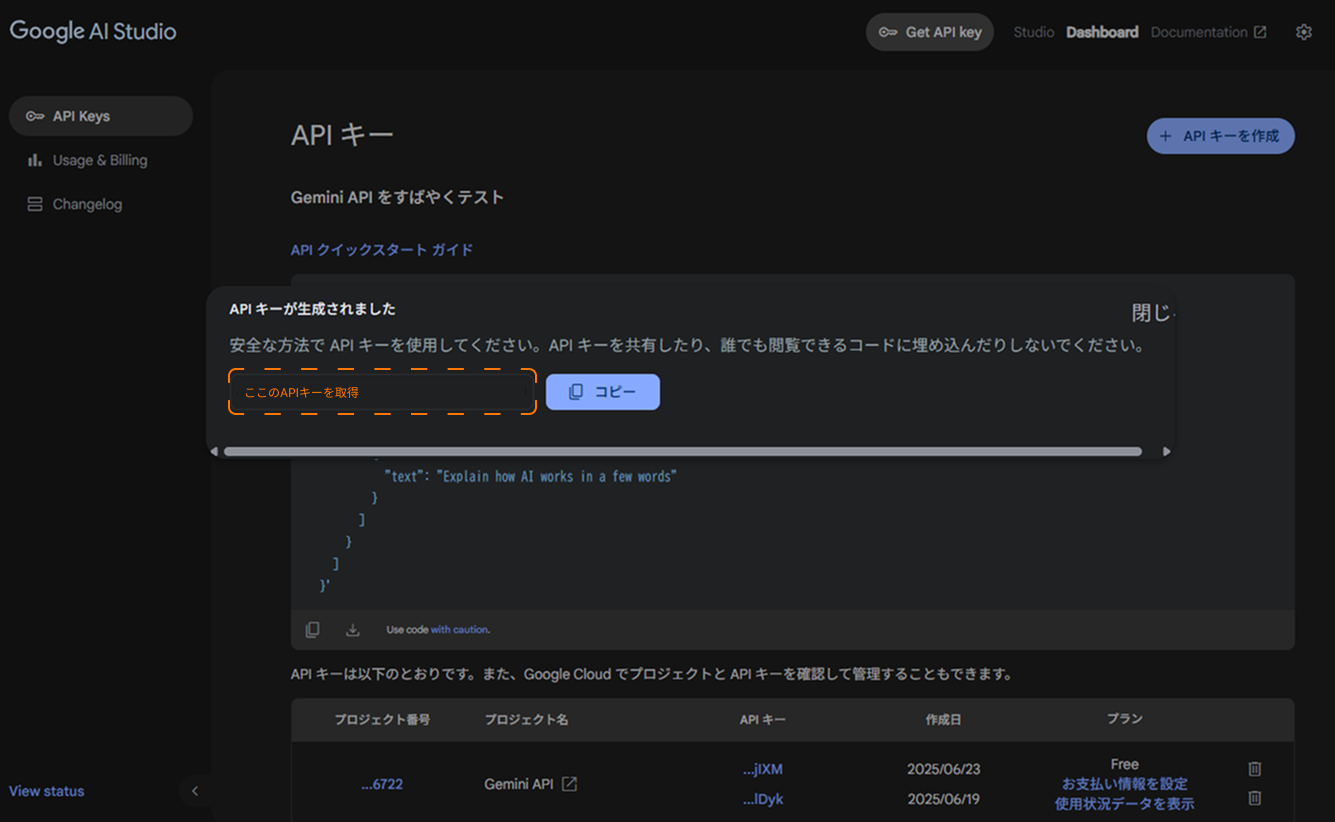Click the Get API key button
Viewport: 1335px width, 822px height.
[930, 32]
